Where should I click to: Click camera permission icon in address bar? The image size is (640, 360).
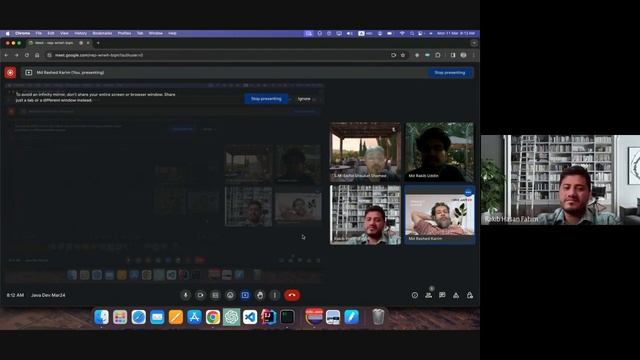pos(393,55)
